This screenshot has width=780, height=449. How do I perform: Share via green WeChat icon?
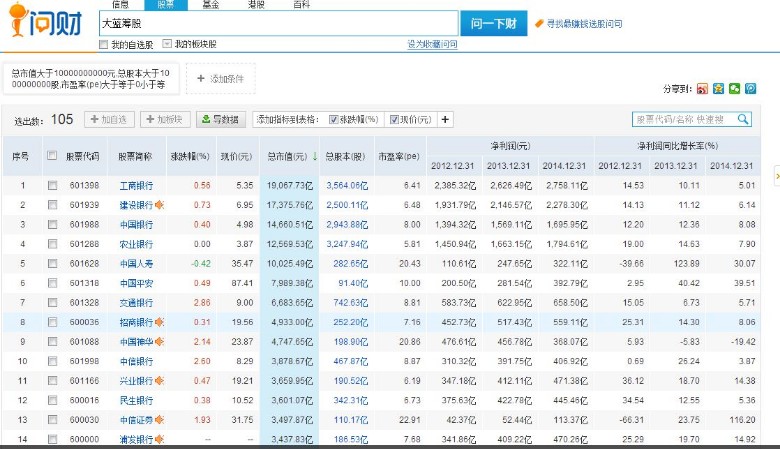(x=734, y=89)
